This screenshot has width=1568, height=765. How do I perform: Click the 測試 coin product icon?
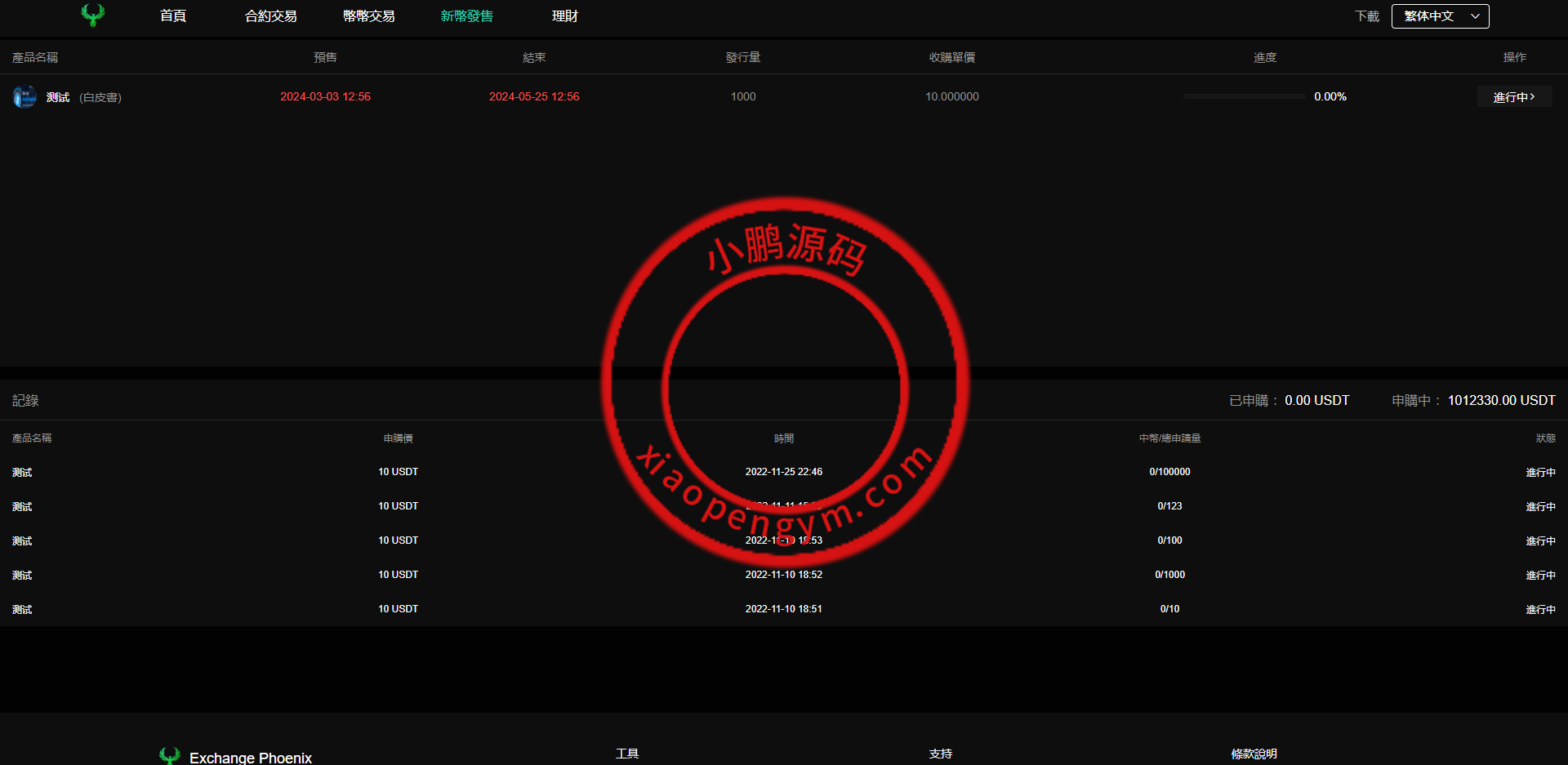[24, 96]
